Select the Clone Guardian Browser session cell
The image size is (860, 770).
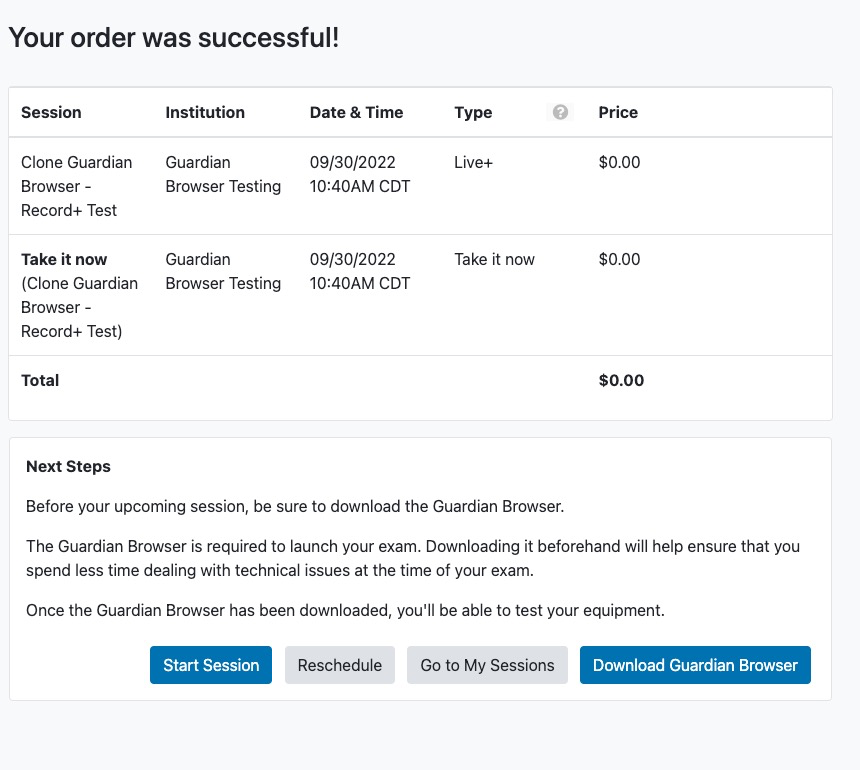[76, 186]
